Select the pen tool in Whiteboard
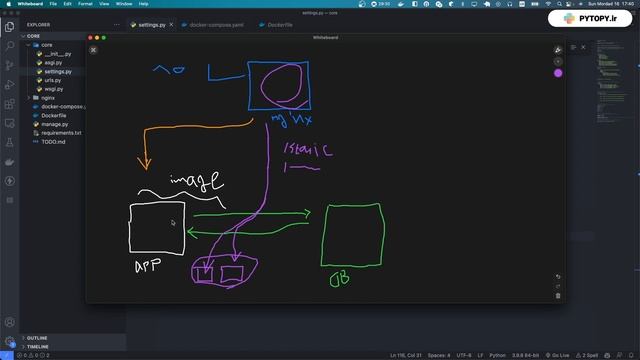This screenshot has height=360, width=640. click(x=558, y=50)
